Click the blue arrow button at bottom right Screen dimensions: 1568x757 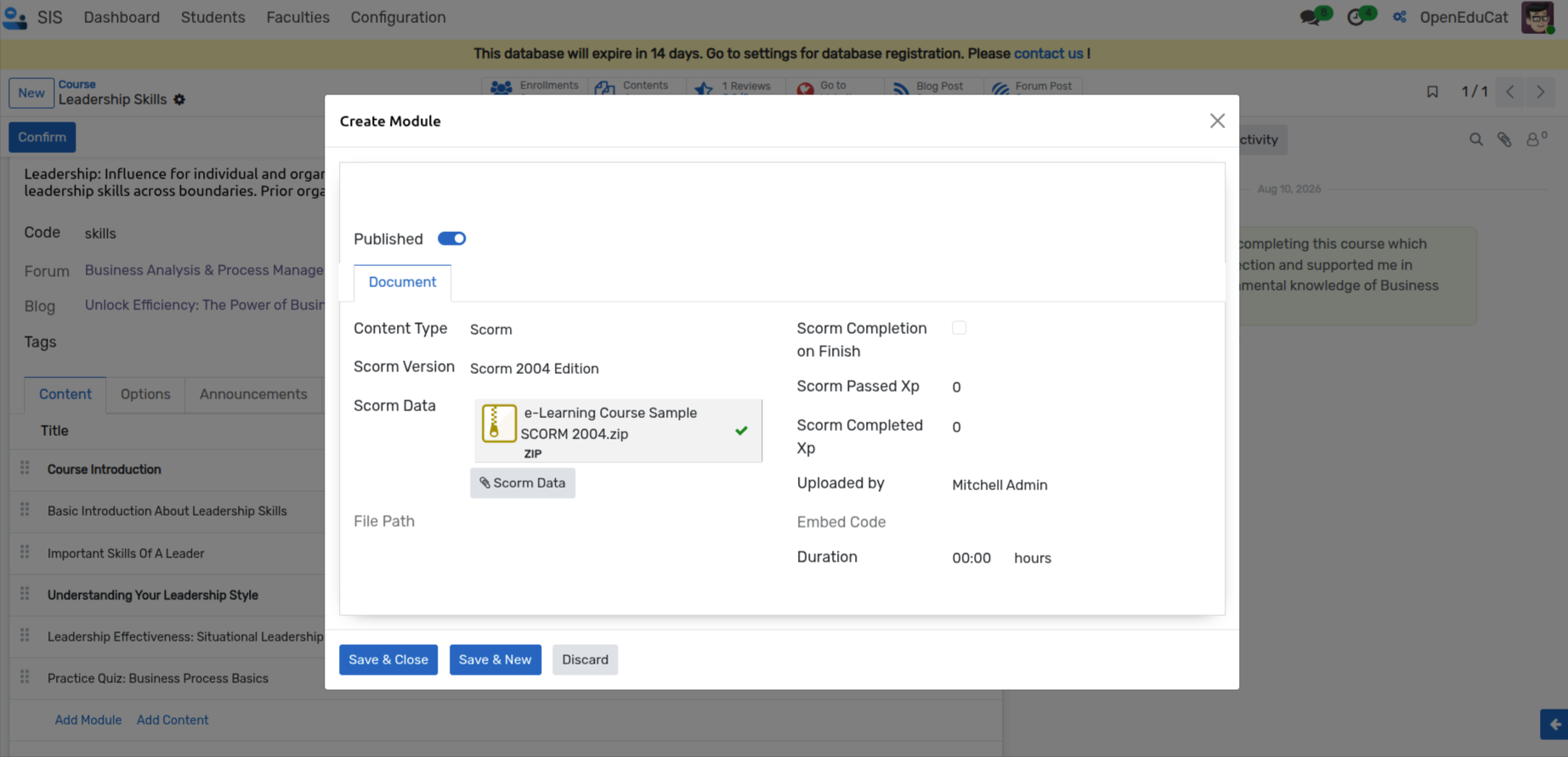(x=1554, y=724)
